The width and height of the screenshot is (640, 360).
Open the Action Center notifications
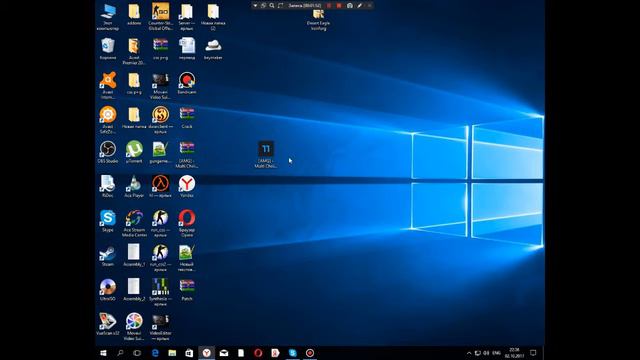point(533,353)
